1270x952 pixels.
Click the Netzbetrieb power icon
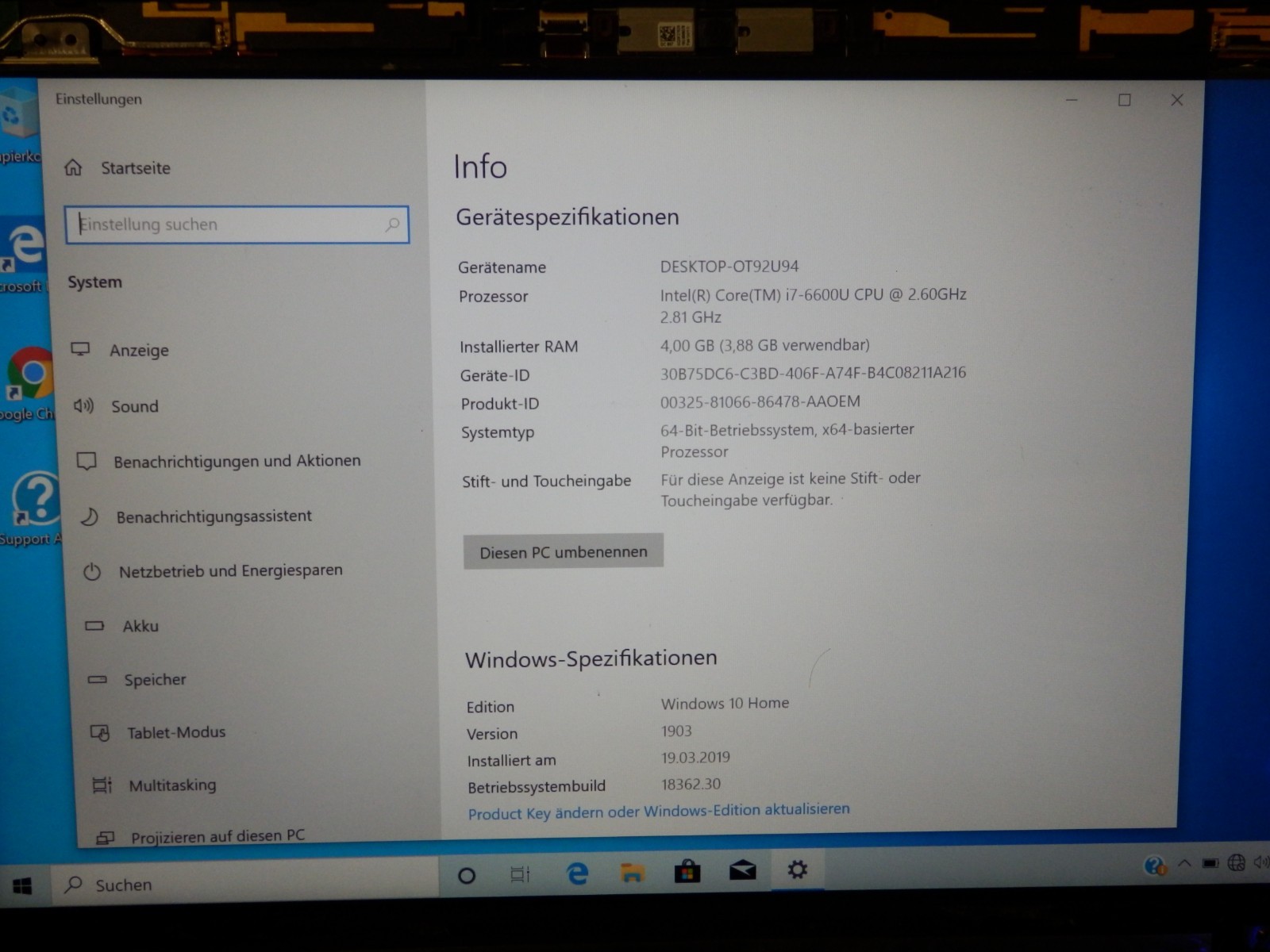pyautogui.click(x=92, y=571)
